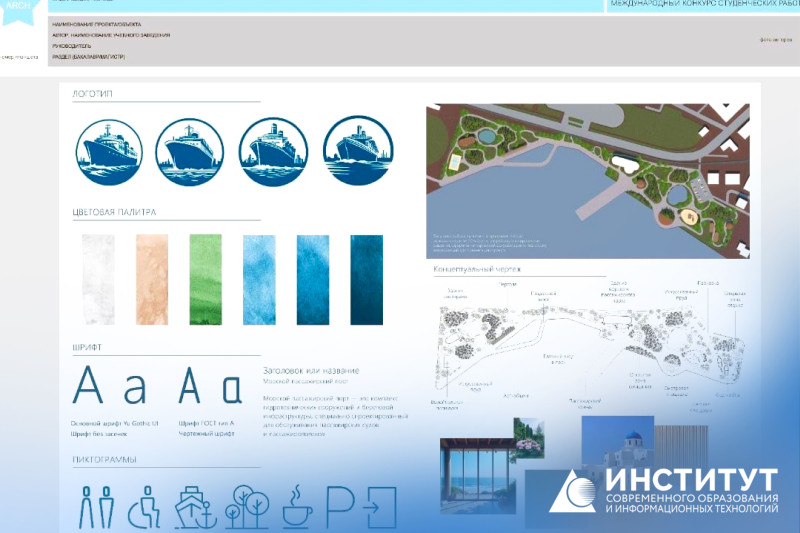Click the trees park pictogram
800x533 pixels.
click(x=245, y=506)
